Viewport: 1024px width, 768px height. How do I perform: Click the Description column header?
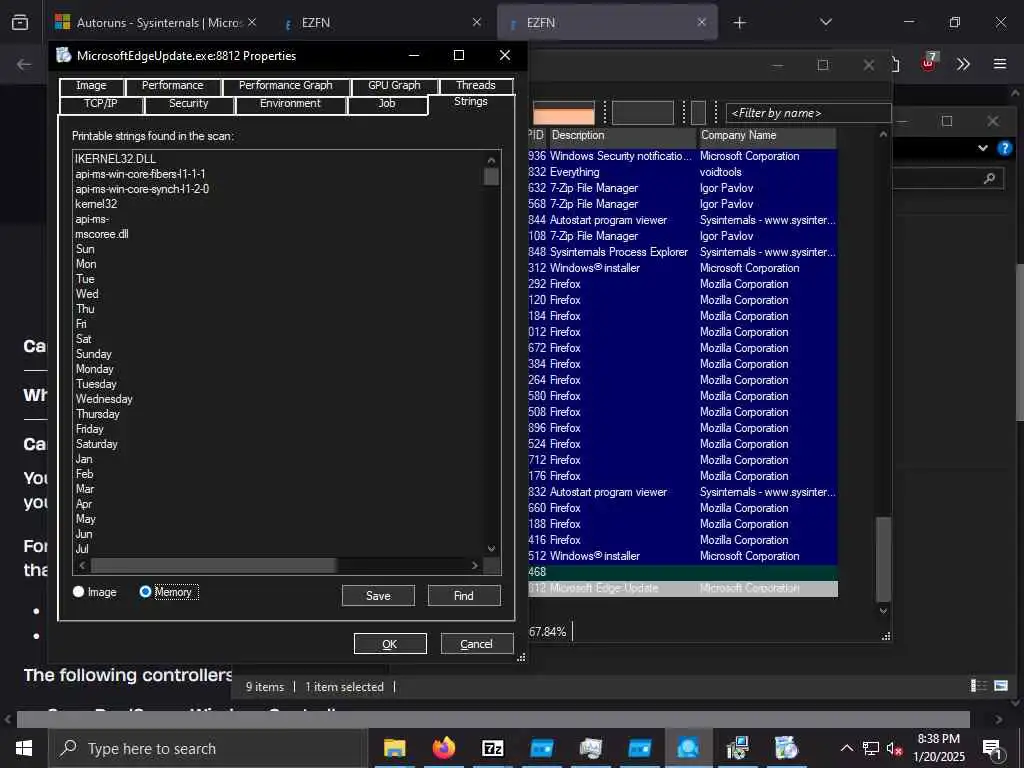coord(622,136)
